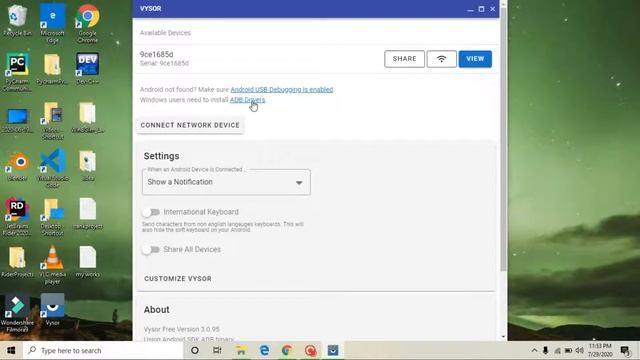The height and width of the screenshot is (360, 640).
Task: Open the Google Chrome desktop shortcut
Action: point(87,23)
